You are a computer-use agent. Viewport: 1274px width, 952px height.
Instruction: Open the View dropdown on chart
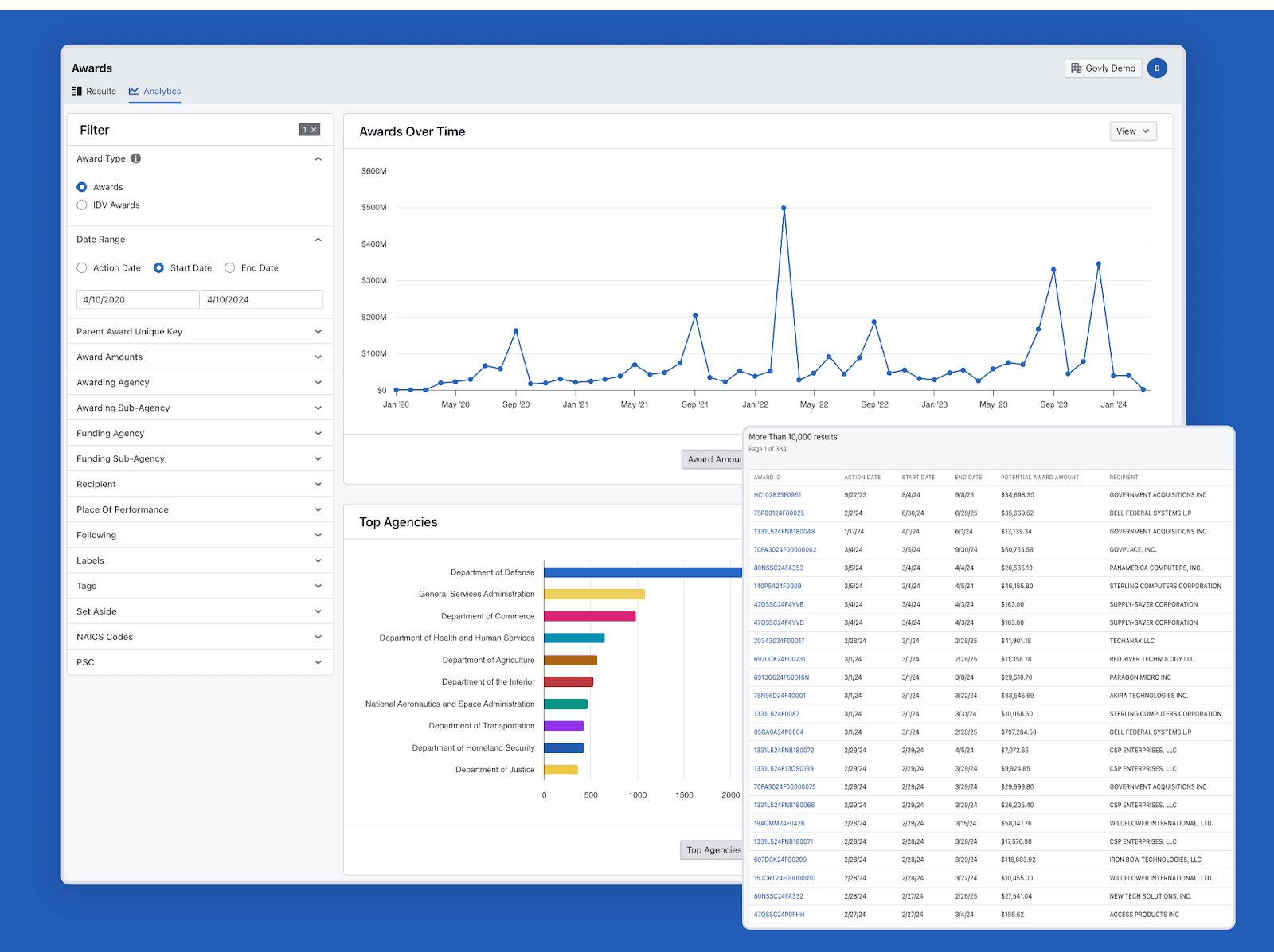pos(1133,131)
